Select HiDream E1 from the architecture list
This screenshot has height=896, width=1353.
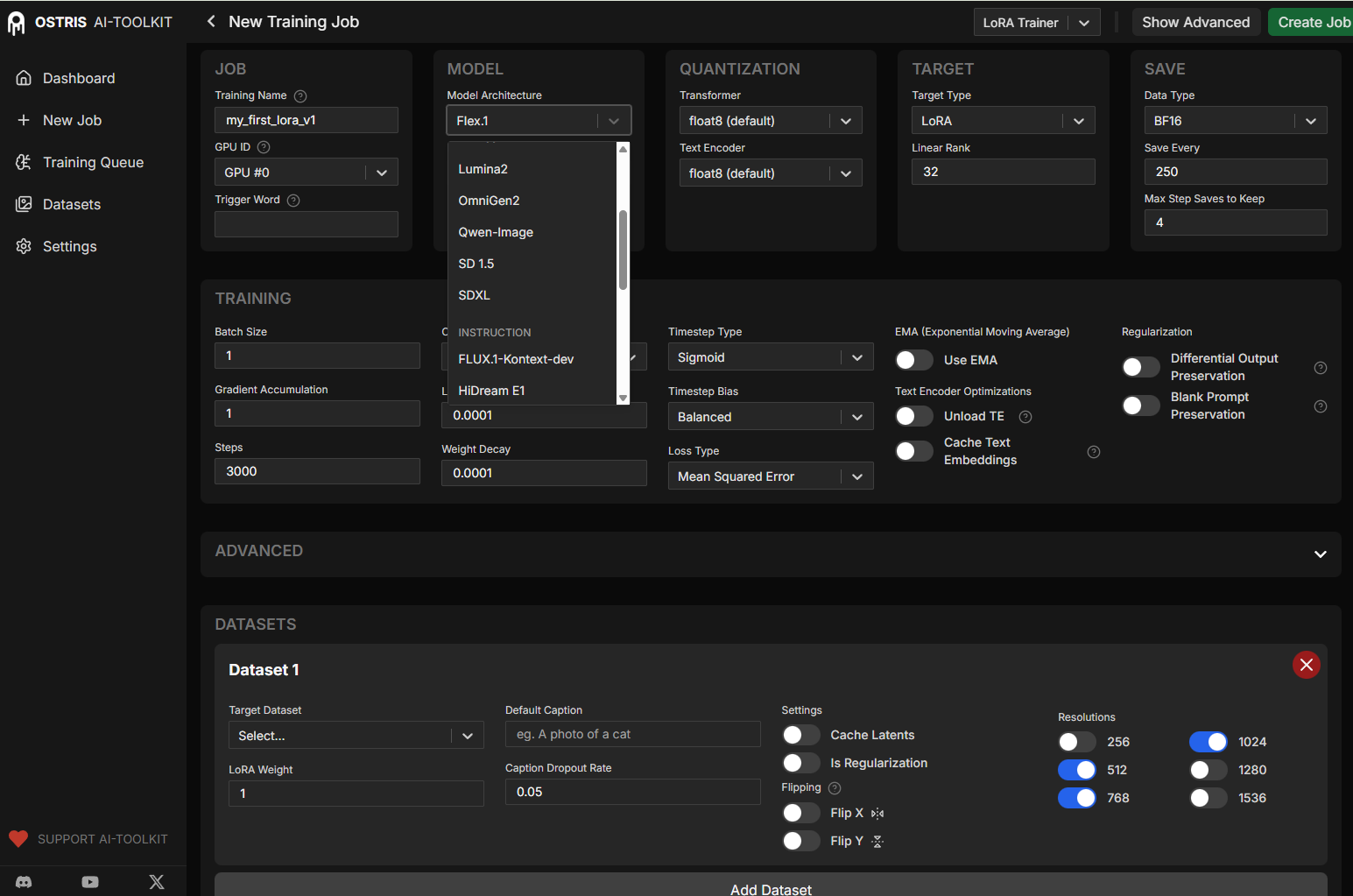pos(532,391)
